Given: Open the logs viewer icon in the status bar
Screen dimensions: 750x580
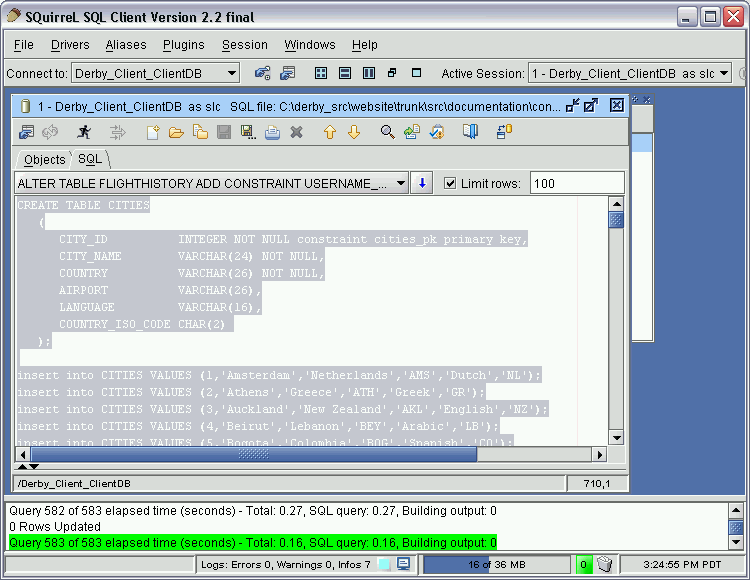Looking at the screenshot, I should pyautogui.click(x=404, y=565).
